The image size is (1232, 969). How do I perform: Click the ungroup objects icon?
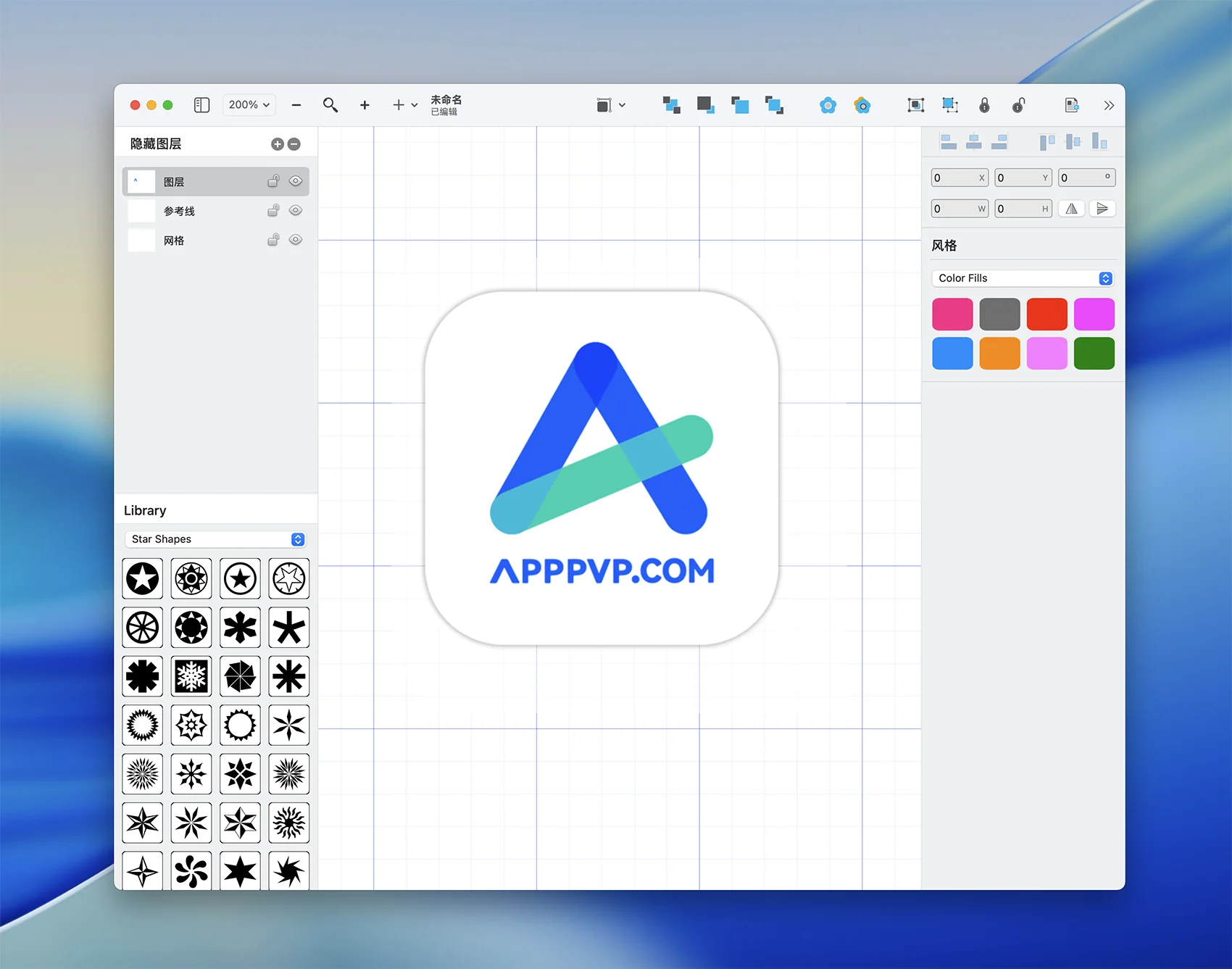(x=950, y=105)
